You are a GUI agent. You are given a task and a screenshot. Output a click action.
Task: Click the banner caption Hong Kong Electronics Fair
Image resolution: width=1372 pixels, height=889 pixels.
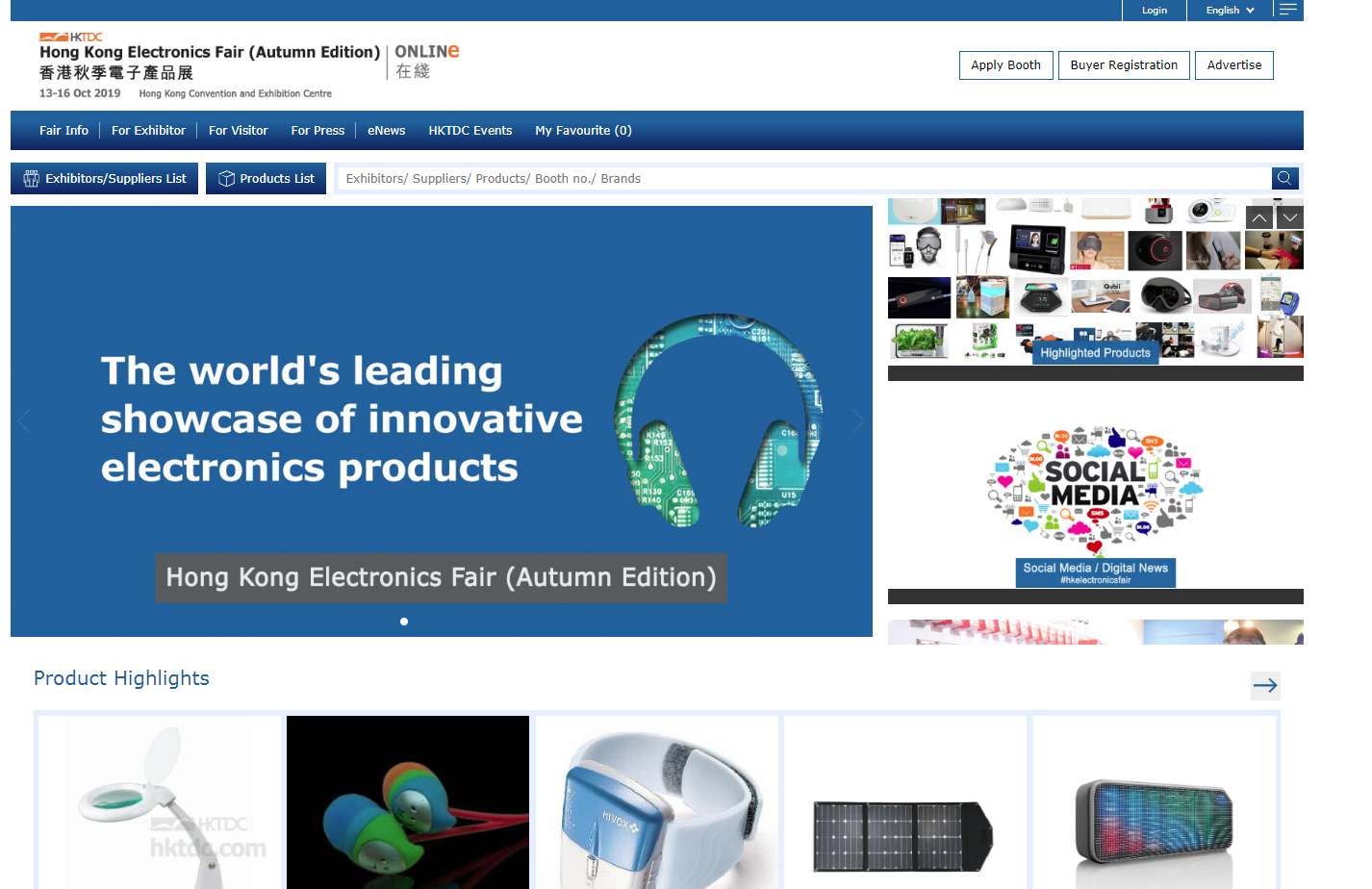click(441, 577)
